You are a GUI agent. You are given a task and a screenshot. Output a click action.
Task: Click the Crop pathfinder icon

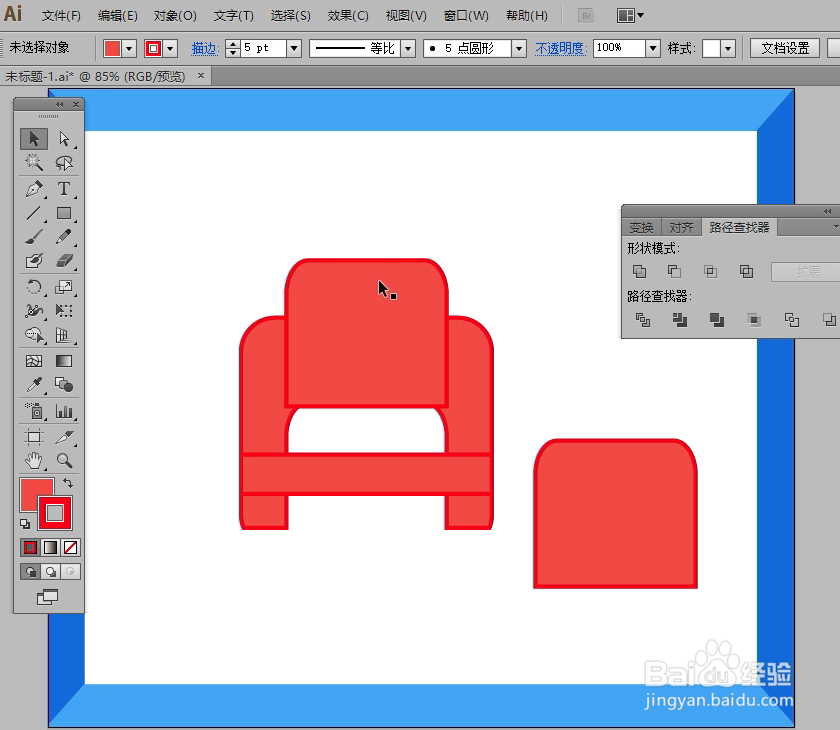pyautogui.click(x=754, y=320)
